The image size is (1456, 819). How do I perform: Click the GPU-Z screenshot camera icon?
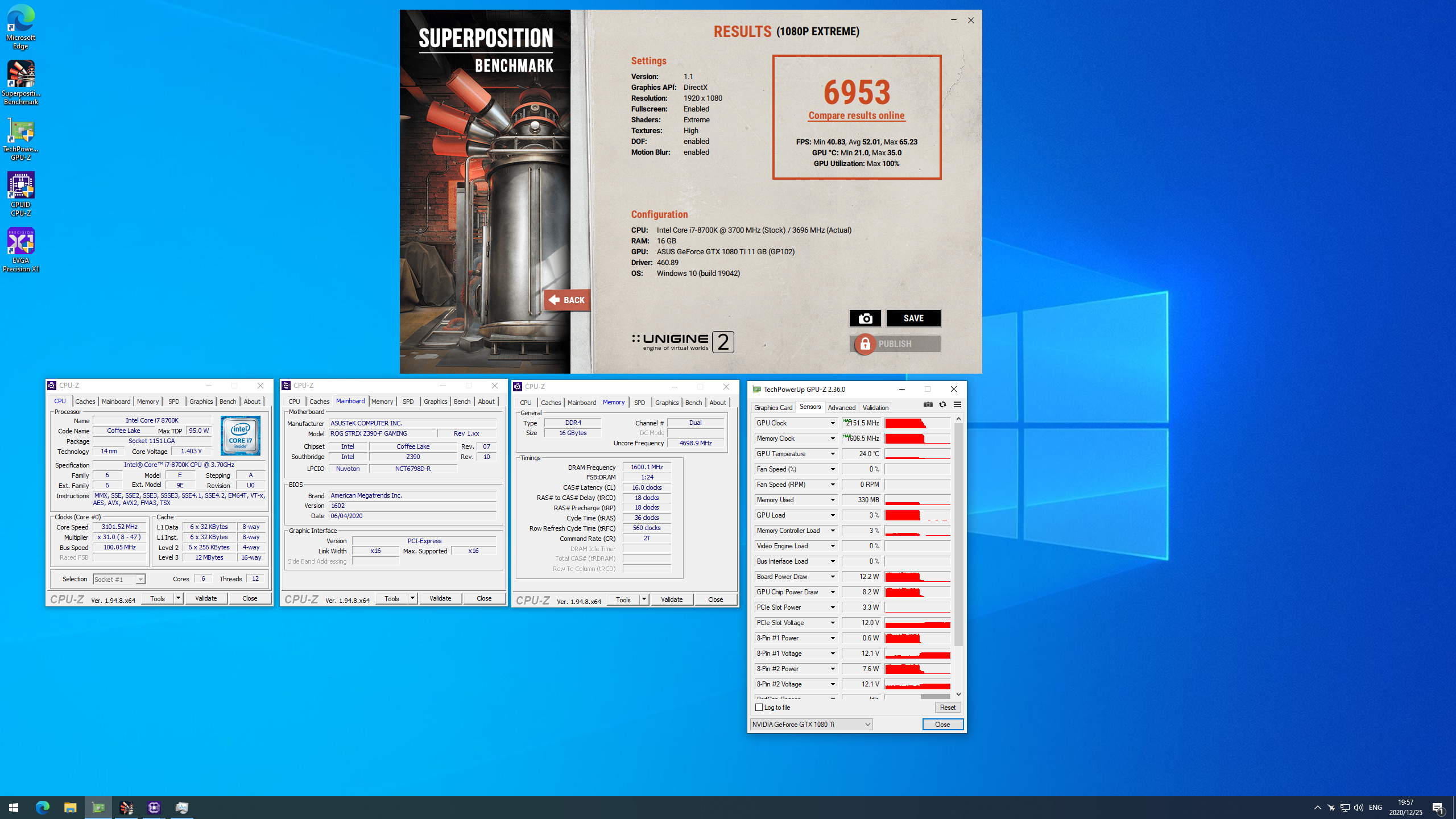(x=928, y=404)
